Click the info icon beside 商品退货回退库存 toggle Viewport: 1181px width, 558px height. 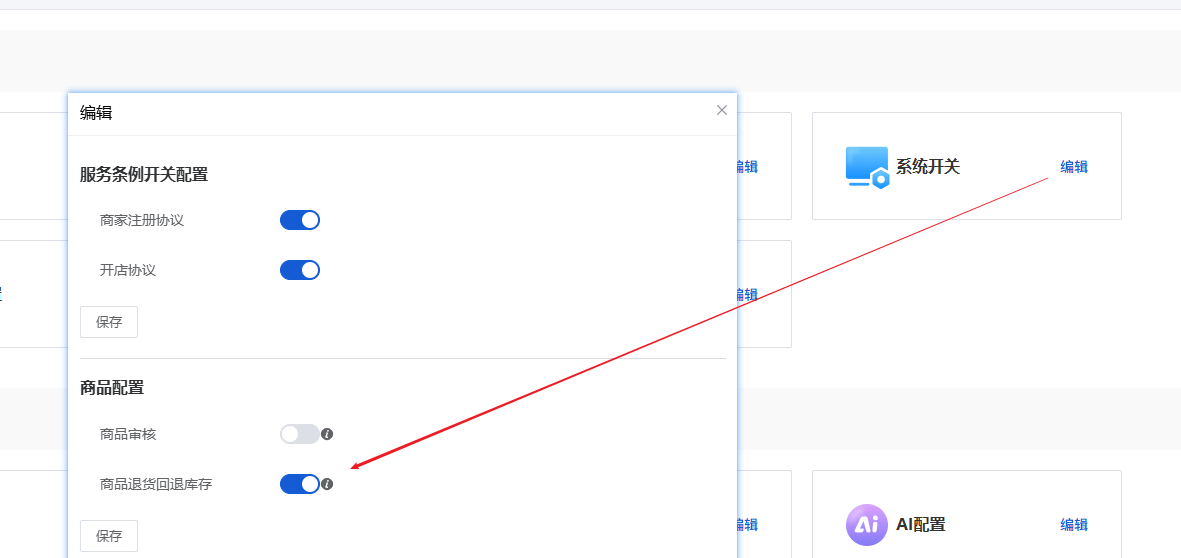(x=327, y=484)
